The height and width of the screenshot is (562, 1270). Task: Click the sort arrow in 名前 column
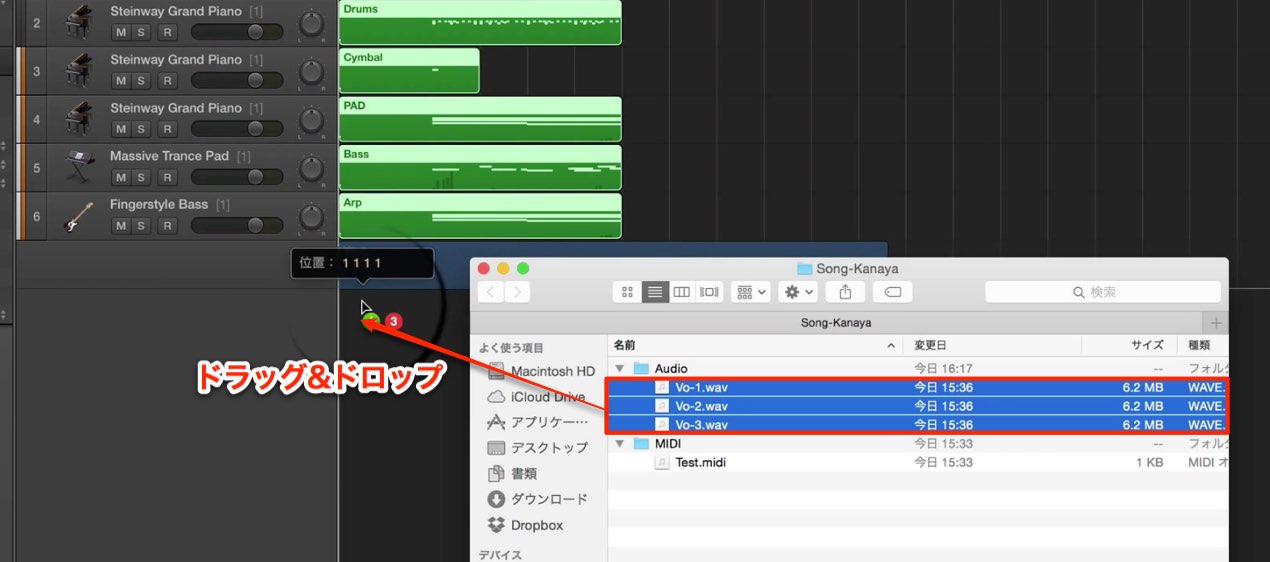coord(891,345)
